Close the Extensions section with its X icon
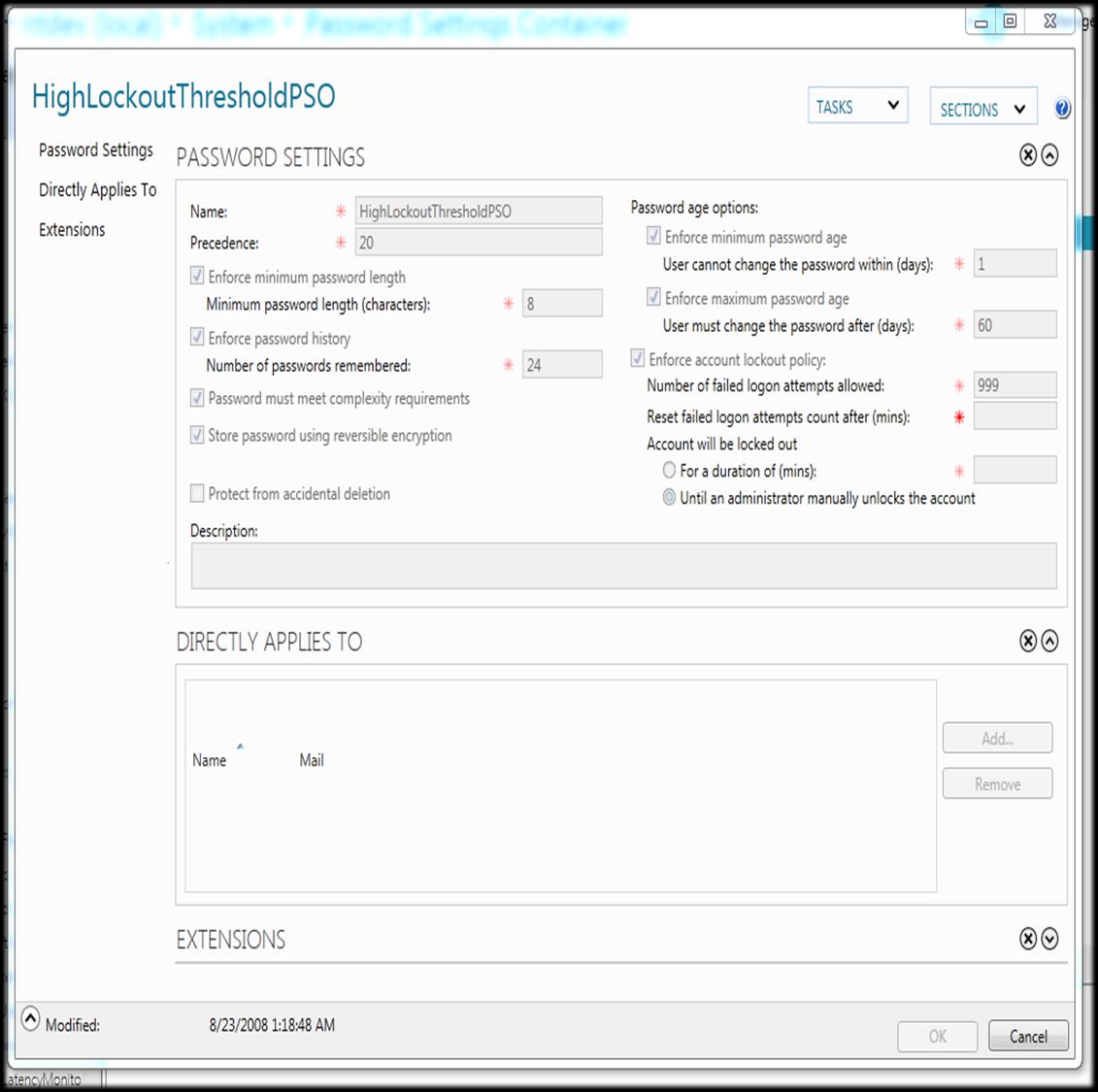The height and width of the screenshot is (1092, 1098). pos(1027,939)
